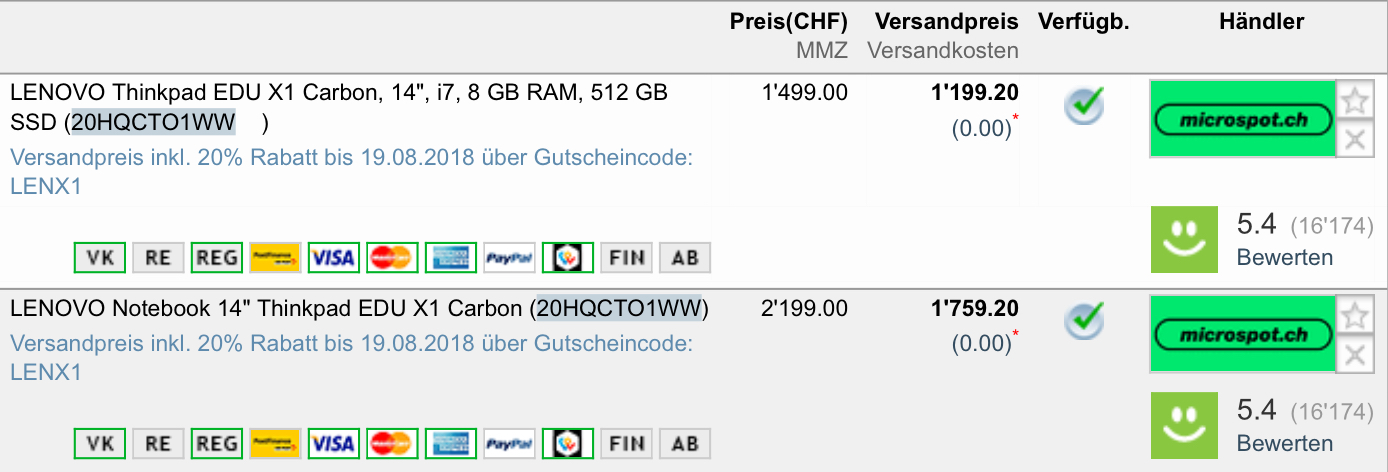Click the Mastercard icon in second offer

pos(392,443)
